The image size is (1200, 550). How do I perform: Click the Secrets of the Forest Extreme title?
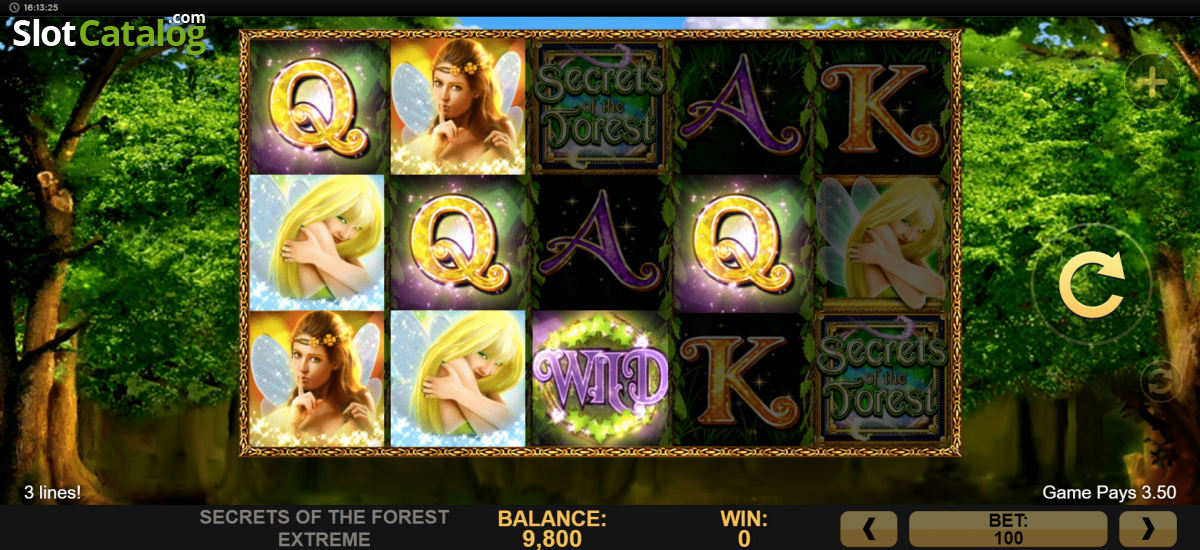pyautogui.click(x=324, y=528)
